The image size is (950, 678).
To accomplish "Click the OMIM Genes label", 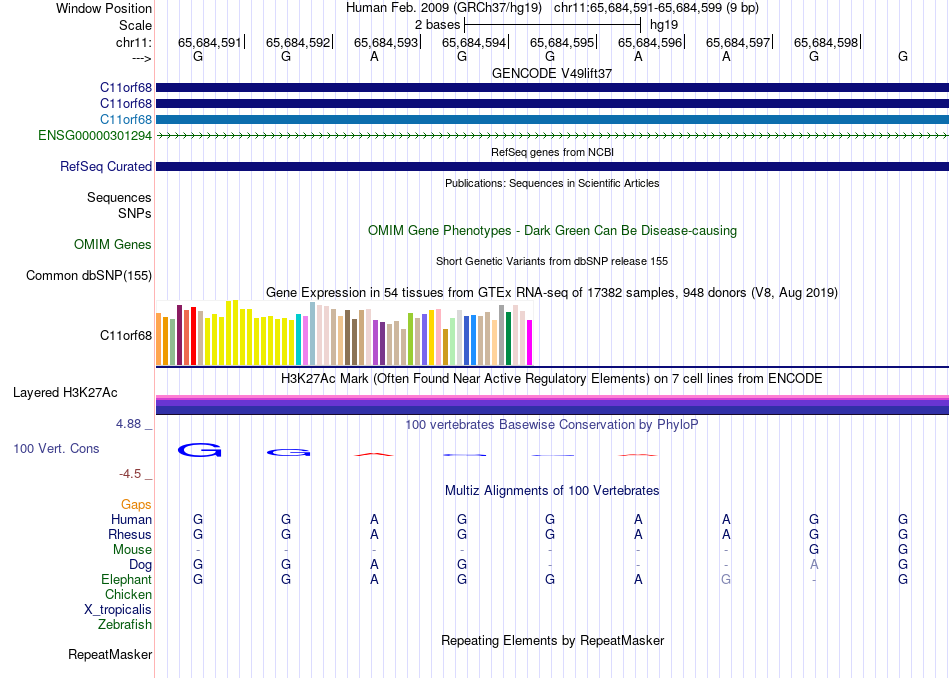I will click(x=112, y=244).
